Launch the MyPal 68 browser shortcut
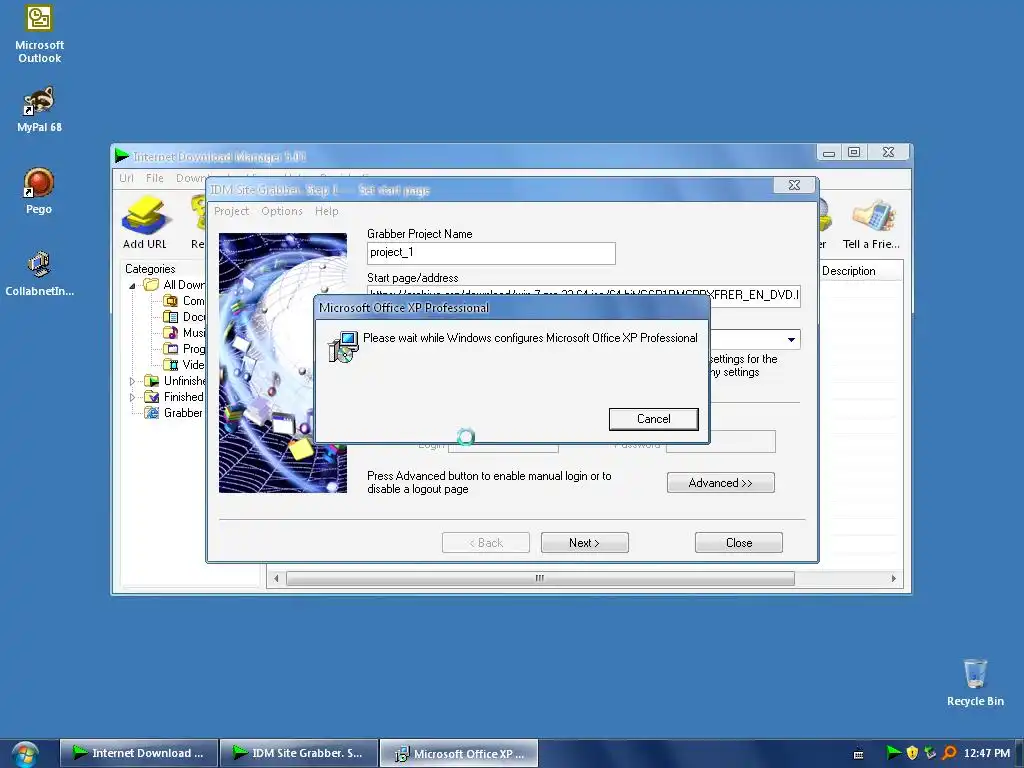Viewport: 1024px width, 768px height. [x=39, y=108]
